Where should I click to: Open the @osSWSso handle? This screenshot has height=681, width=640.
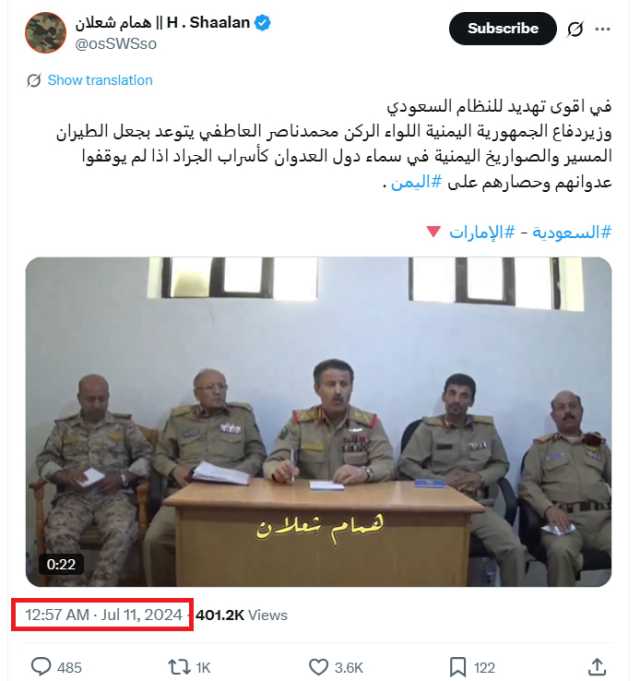point(115,44)
